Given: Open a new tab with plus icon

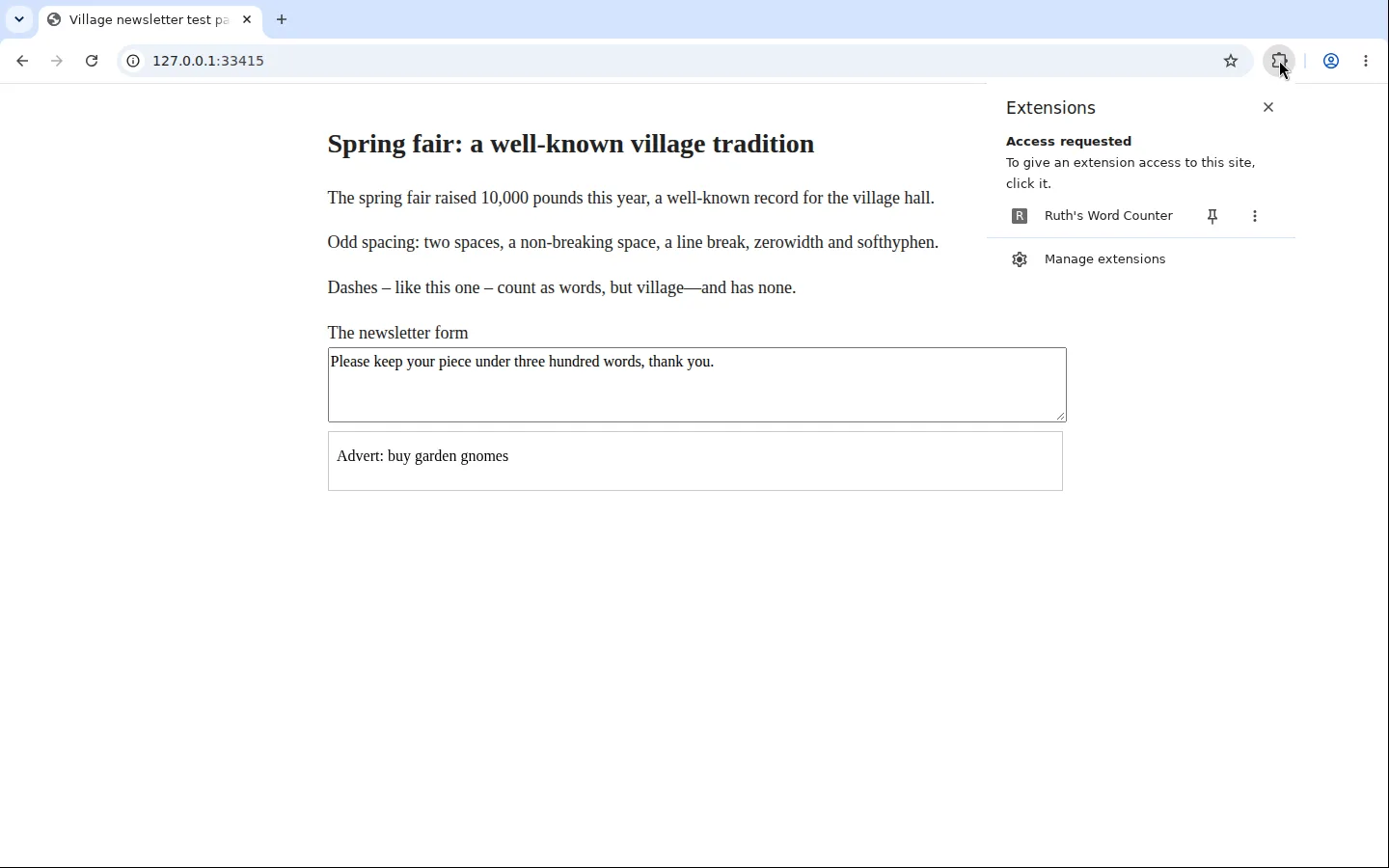Looking at the screenshot, I should [x=283, y=19].
